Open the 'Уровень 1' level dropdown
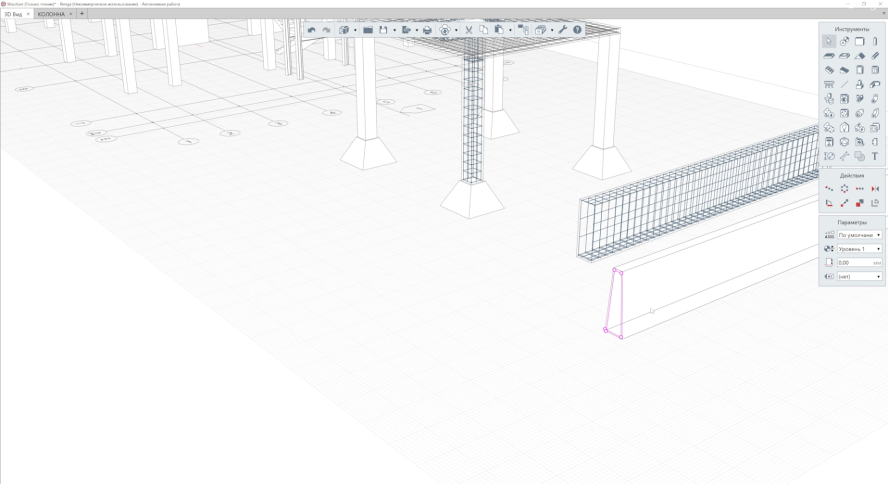 (x=859, y=249)
